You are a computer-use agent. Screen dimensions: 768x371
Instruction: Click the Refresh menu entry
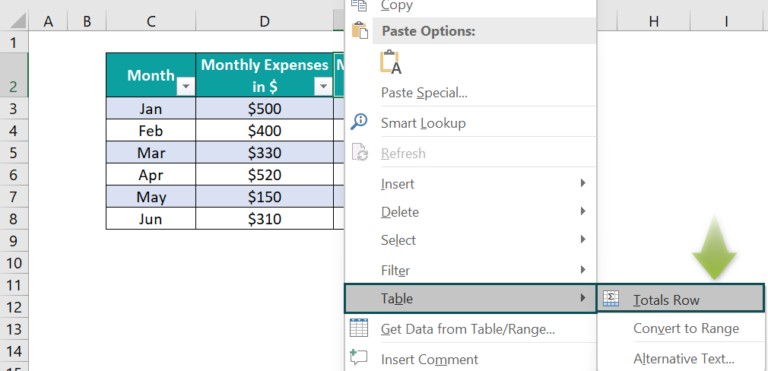pyautogui.click(x=470, y=153)
